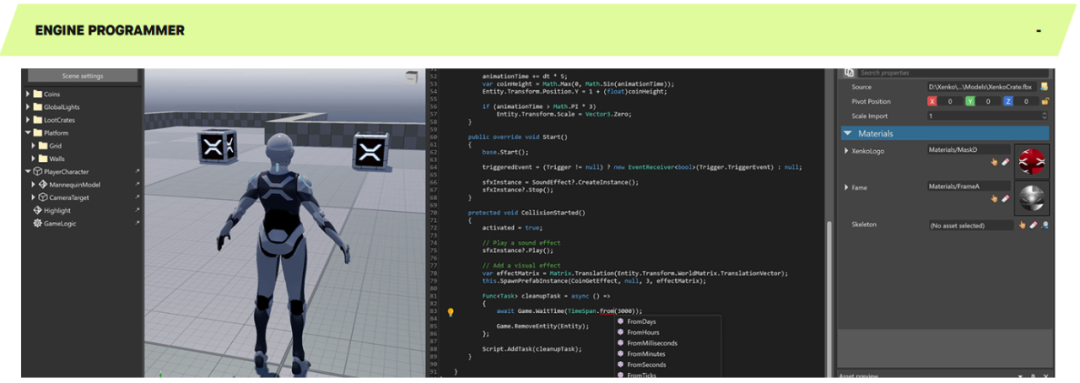Image resolution: width=1080 pixels, height=383 pixels.
Task: Click the properties panel filter icon beside search
Action: click(x=849, y=72)
